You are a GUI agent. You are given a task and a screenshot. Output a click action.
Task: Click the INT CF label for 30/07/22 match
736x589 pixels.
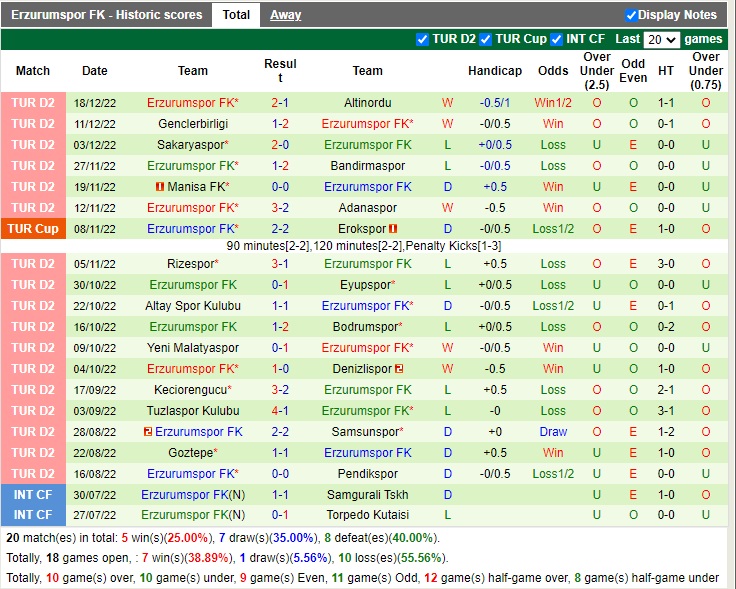click(33, 495)
